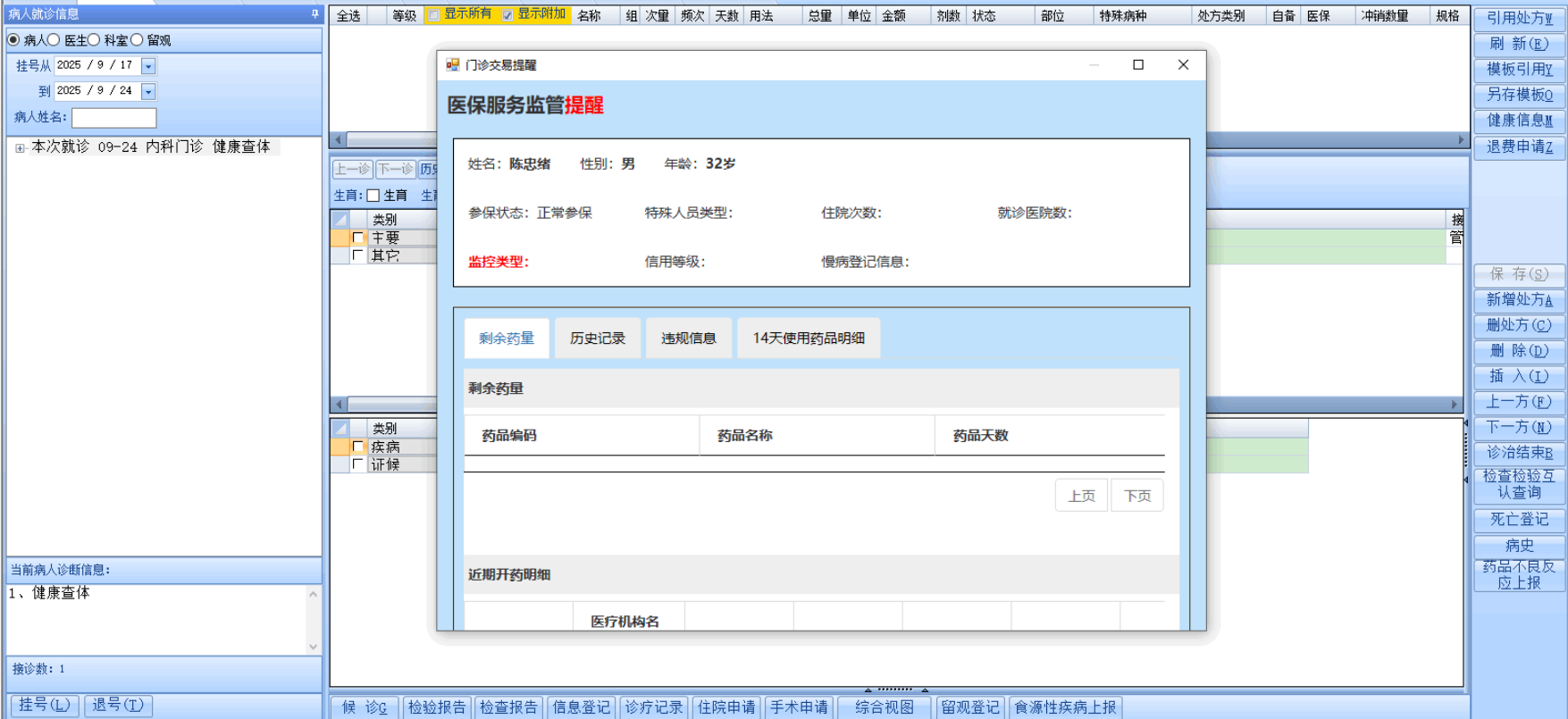Click scroll-up arrow in diagnosis info box
This screenshot has height=719, width=1568.
313,594
